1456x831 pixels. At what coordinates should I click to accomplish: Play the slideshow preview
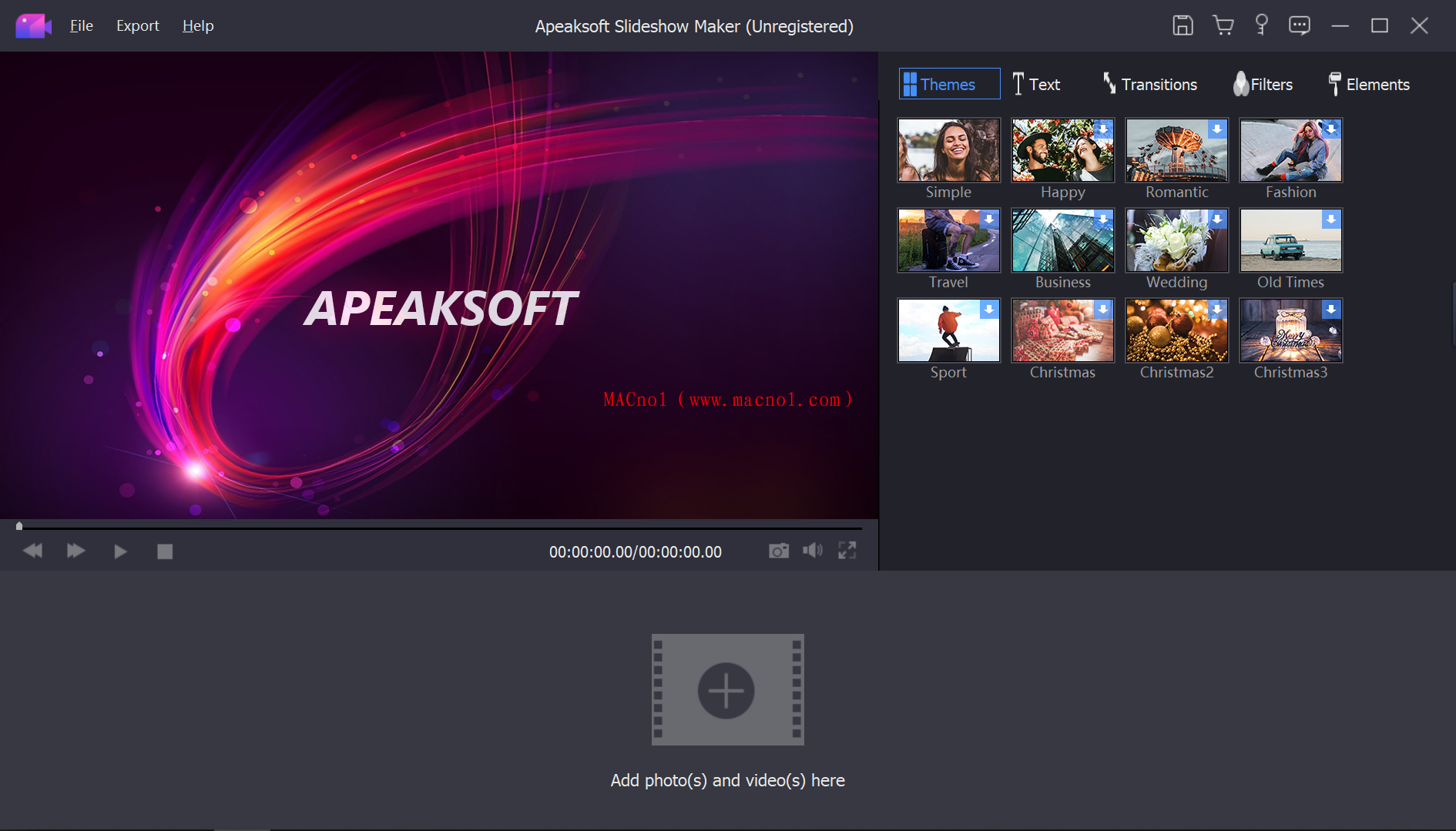(120, 551)
